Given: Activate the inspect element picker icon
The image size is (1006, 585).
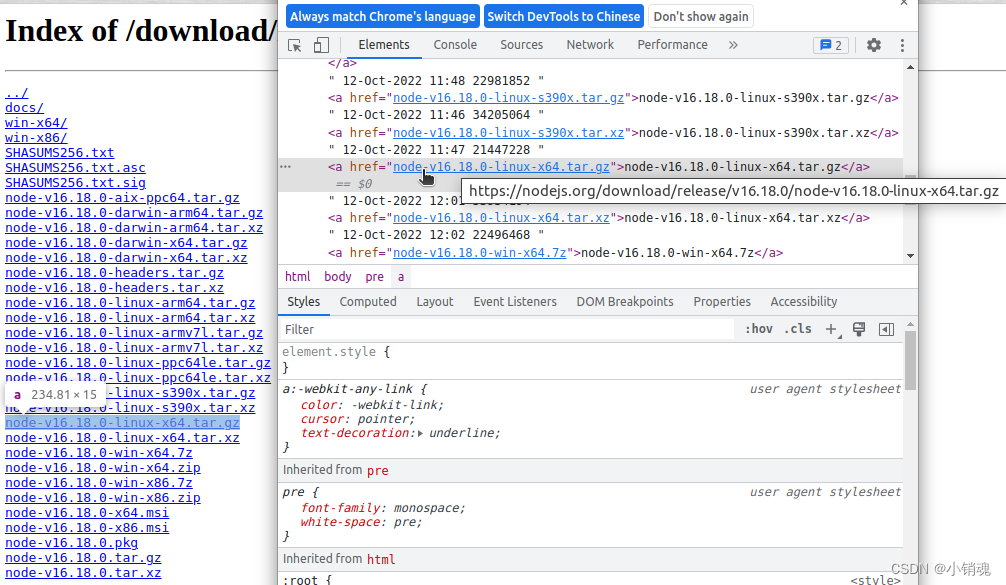Looking at the screenshot, I should (x=294, y=45).
